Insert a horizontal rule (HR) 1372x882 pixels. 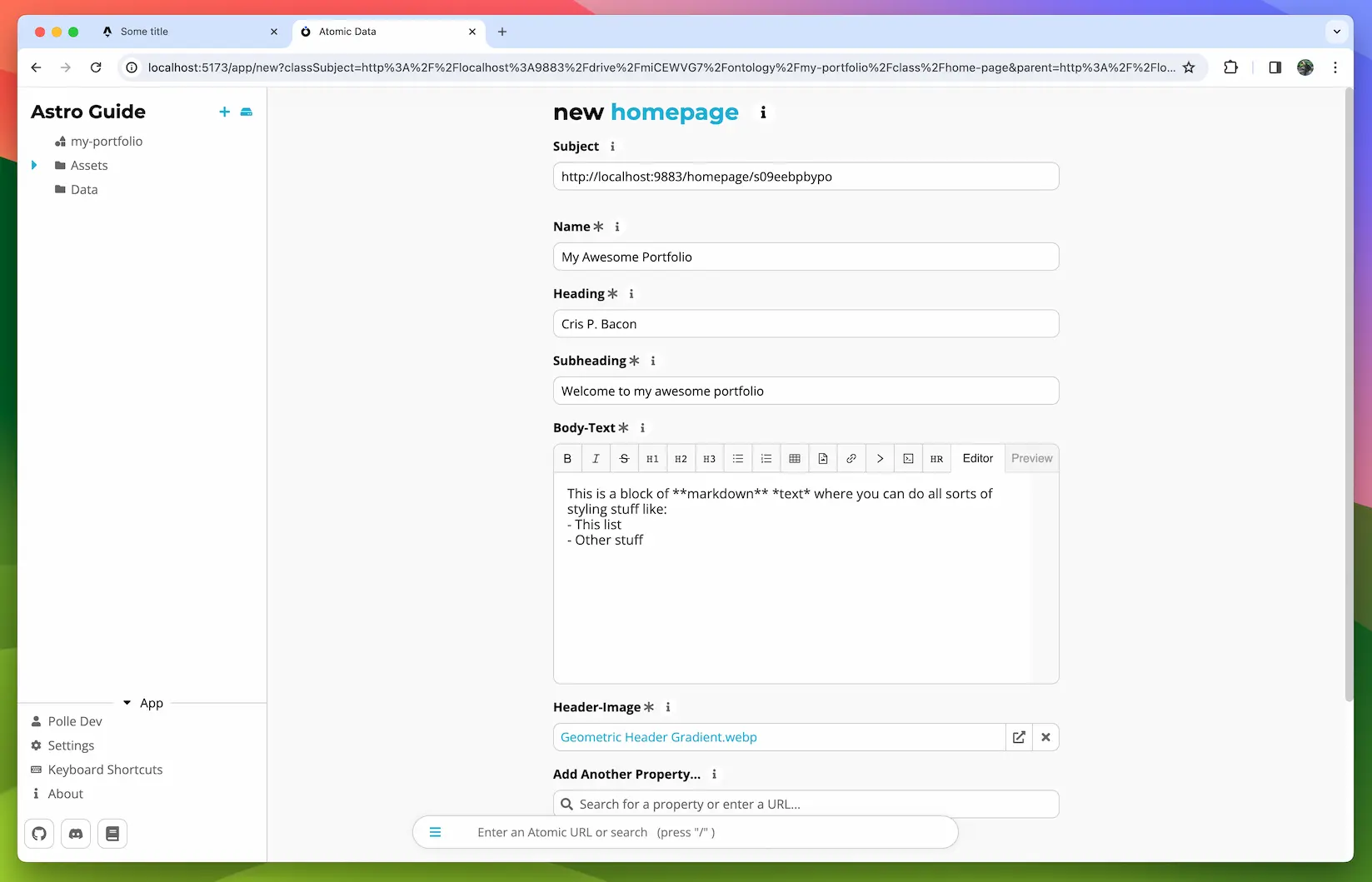point(936,459)
